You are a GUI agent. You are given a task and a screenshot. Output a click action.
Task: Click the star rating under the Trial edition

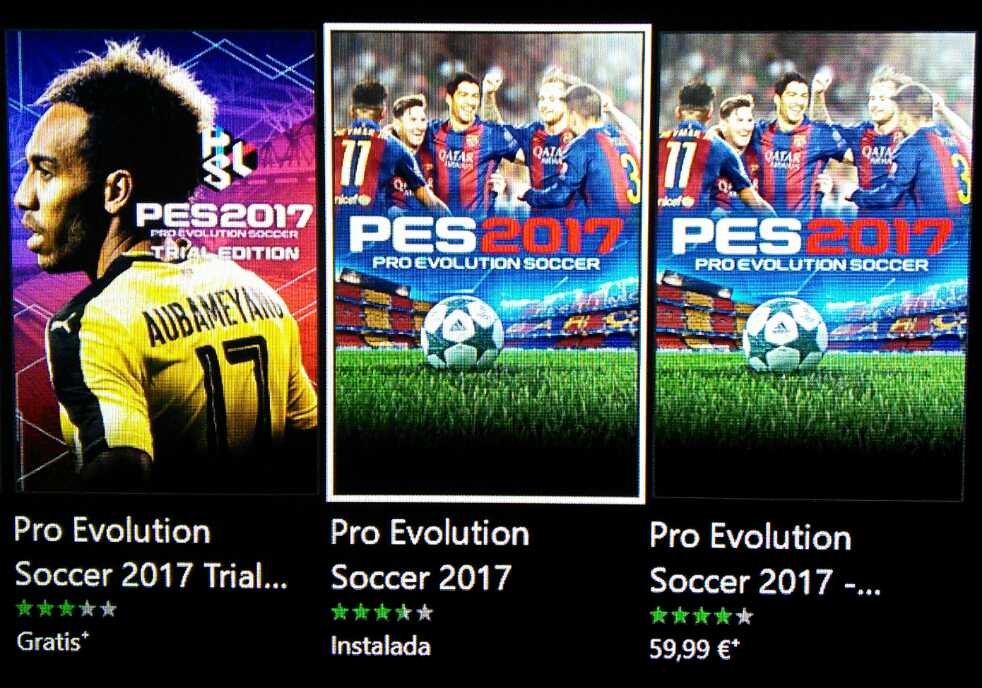[66, 608]
